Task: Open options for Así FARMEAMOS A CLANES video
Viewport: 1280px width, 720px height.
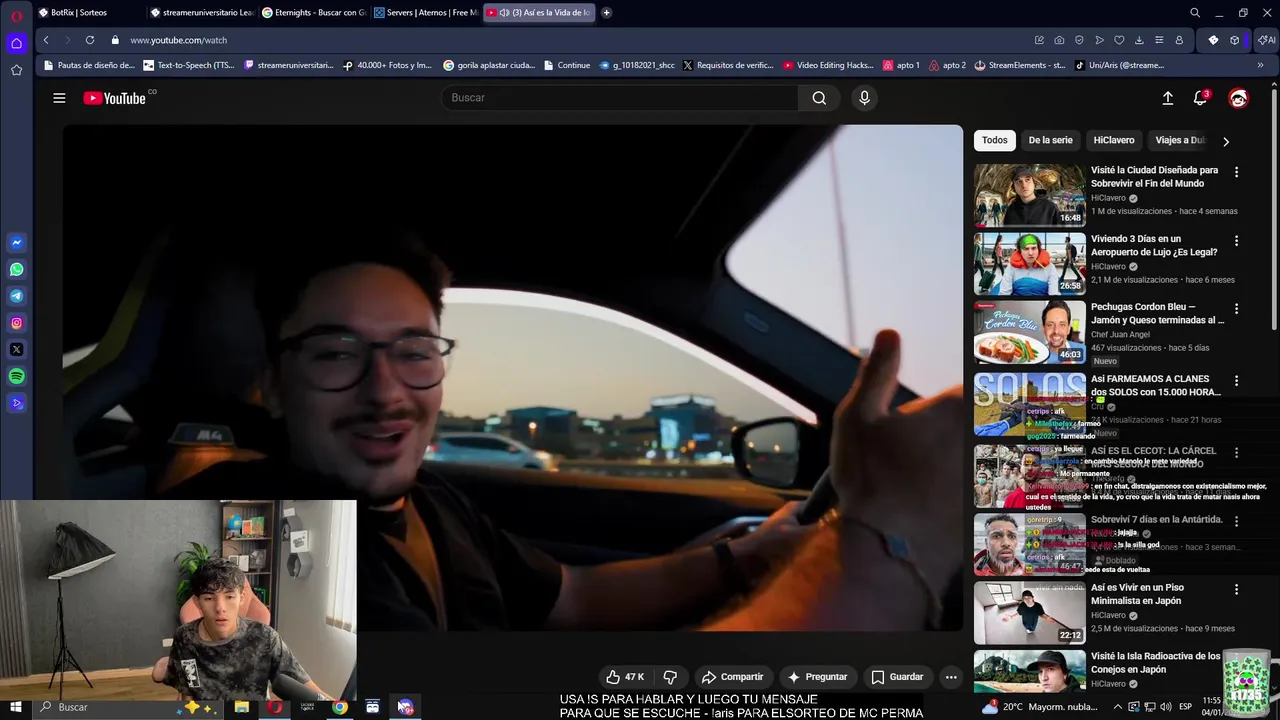Action: 1236,381
